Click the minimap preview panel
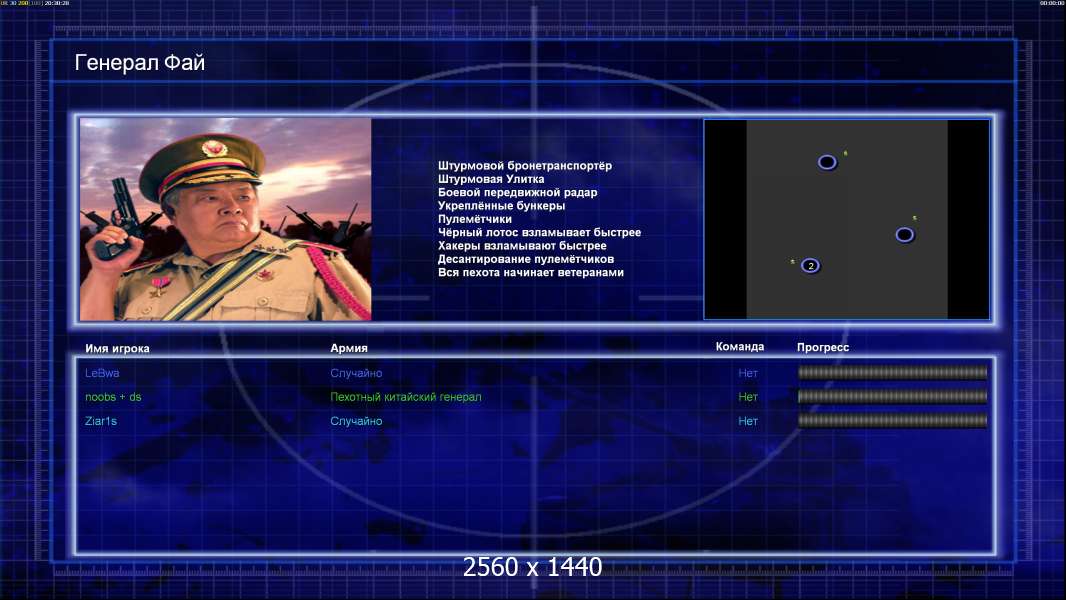This screenshot has height=600, width=1066. click(x=846, y=219)
